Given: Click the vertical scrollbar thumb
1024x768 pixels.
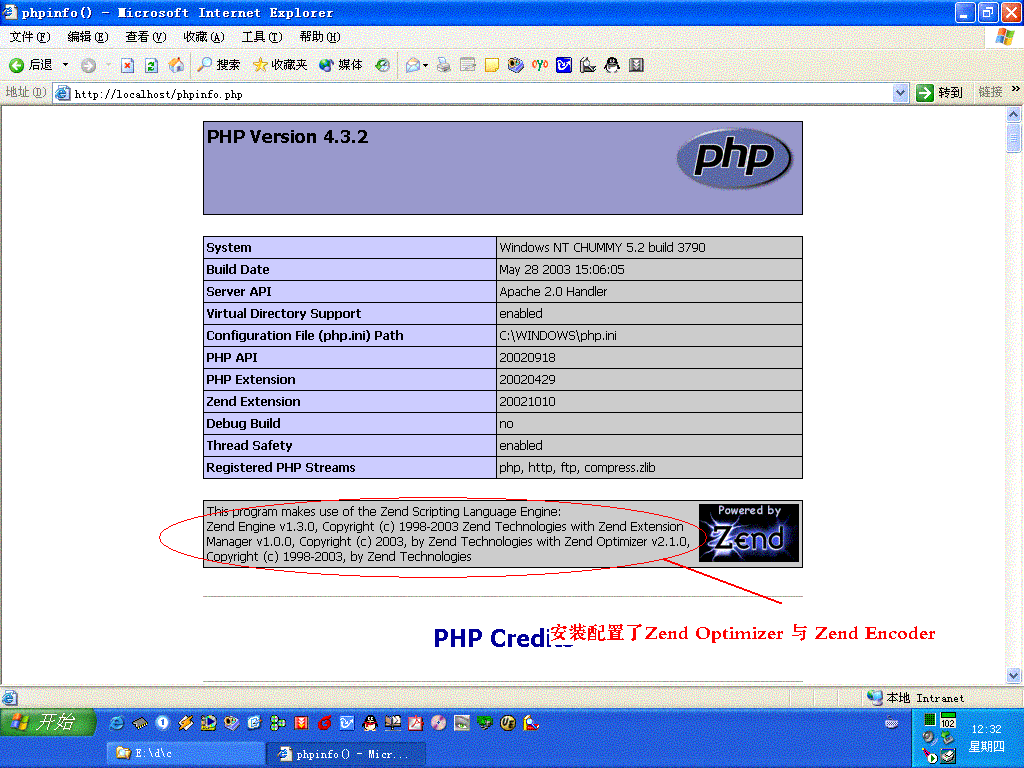Looking at the screenshot, I should pyautogui.click(x=1014, y=137).
